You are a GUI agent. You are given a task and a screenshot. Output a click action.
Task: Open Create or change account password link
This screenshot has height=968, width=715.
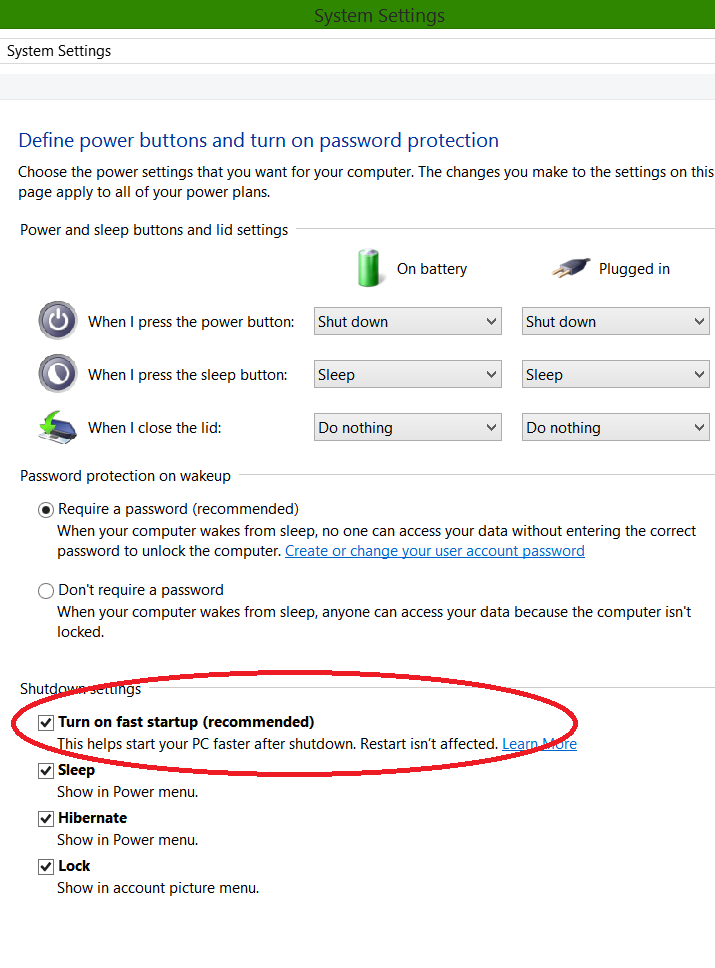coord(434,551)
